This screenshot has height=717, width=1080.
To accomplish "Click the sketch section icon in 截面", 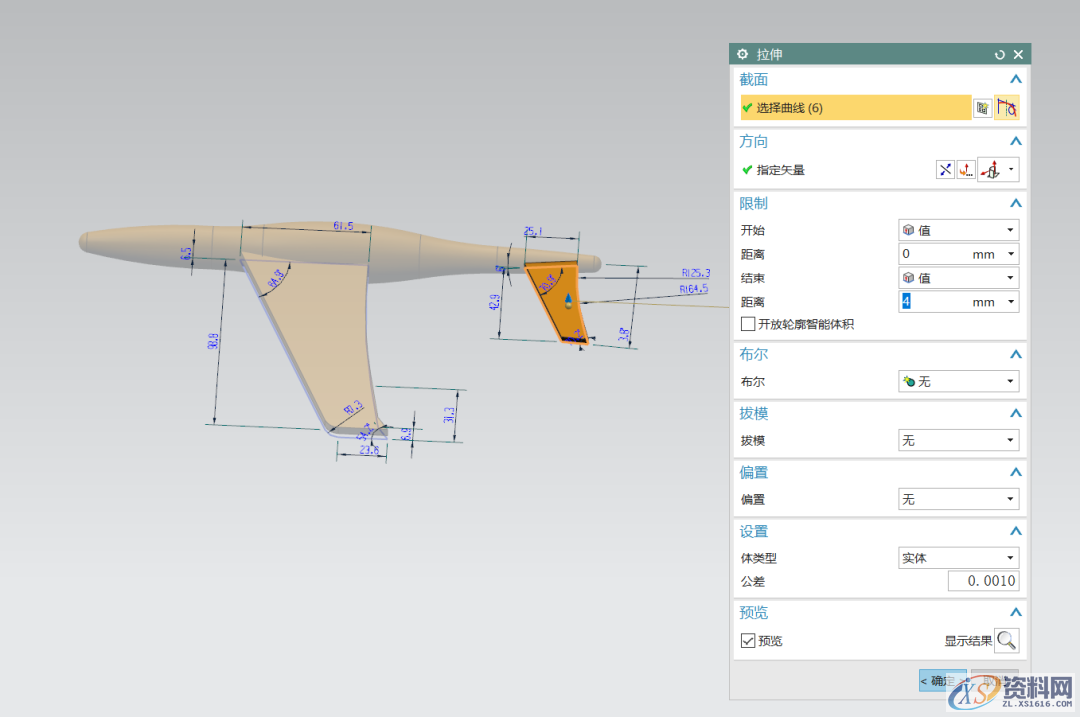I will (983, 108).
